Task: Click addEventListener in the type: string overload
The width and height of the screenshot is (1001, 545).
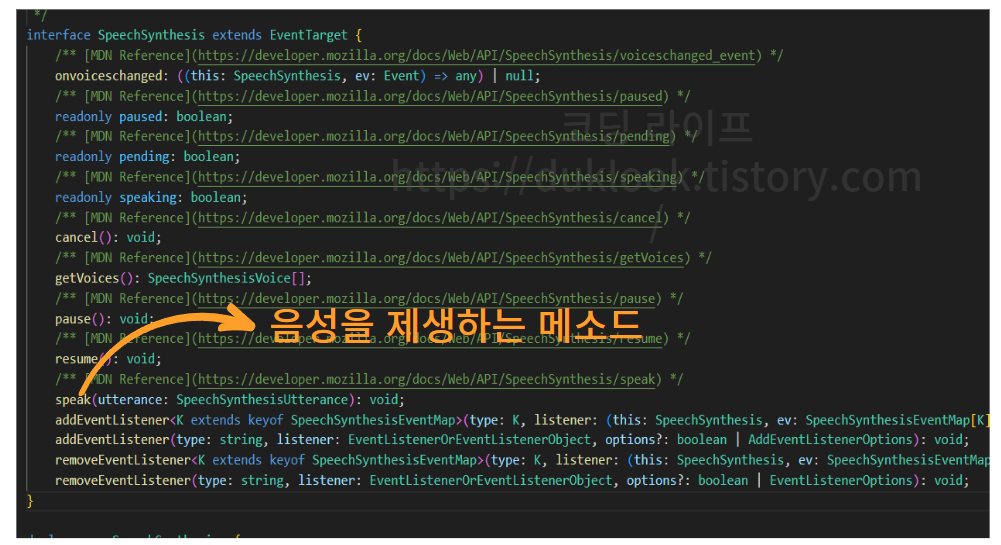Action: click(x=112, y=440)
